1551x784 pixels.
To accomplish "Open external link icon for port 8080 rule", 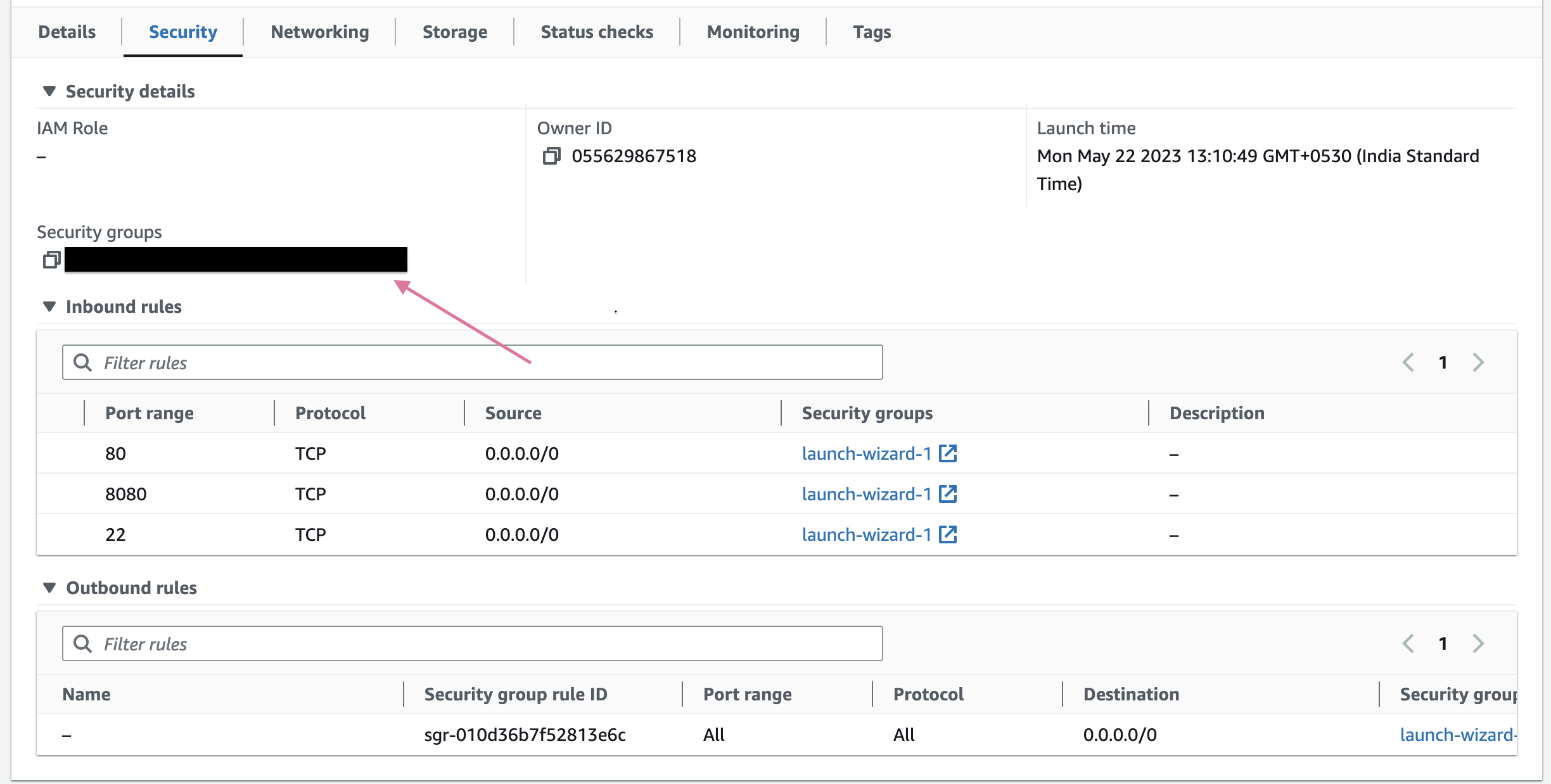I will pyautogui.click(x=948, y=494).
